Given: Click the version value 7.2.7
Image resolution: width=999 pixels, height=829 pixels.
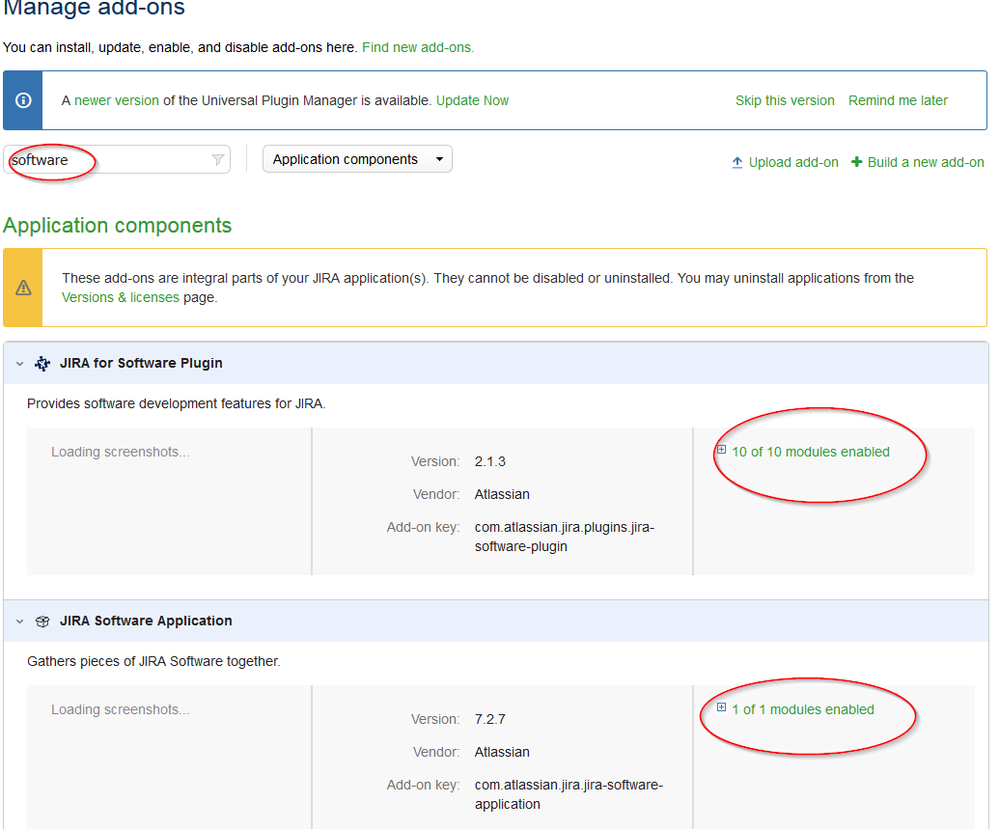Looking at the screenshot, I should tap(490, 719).
